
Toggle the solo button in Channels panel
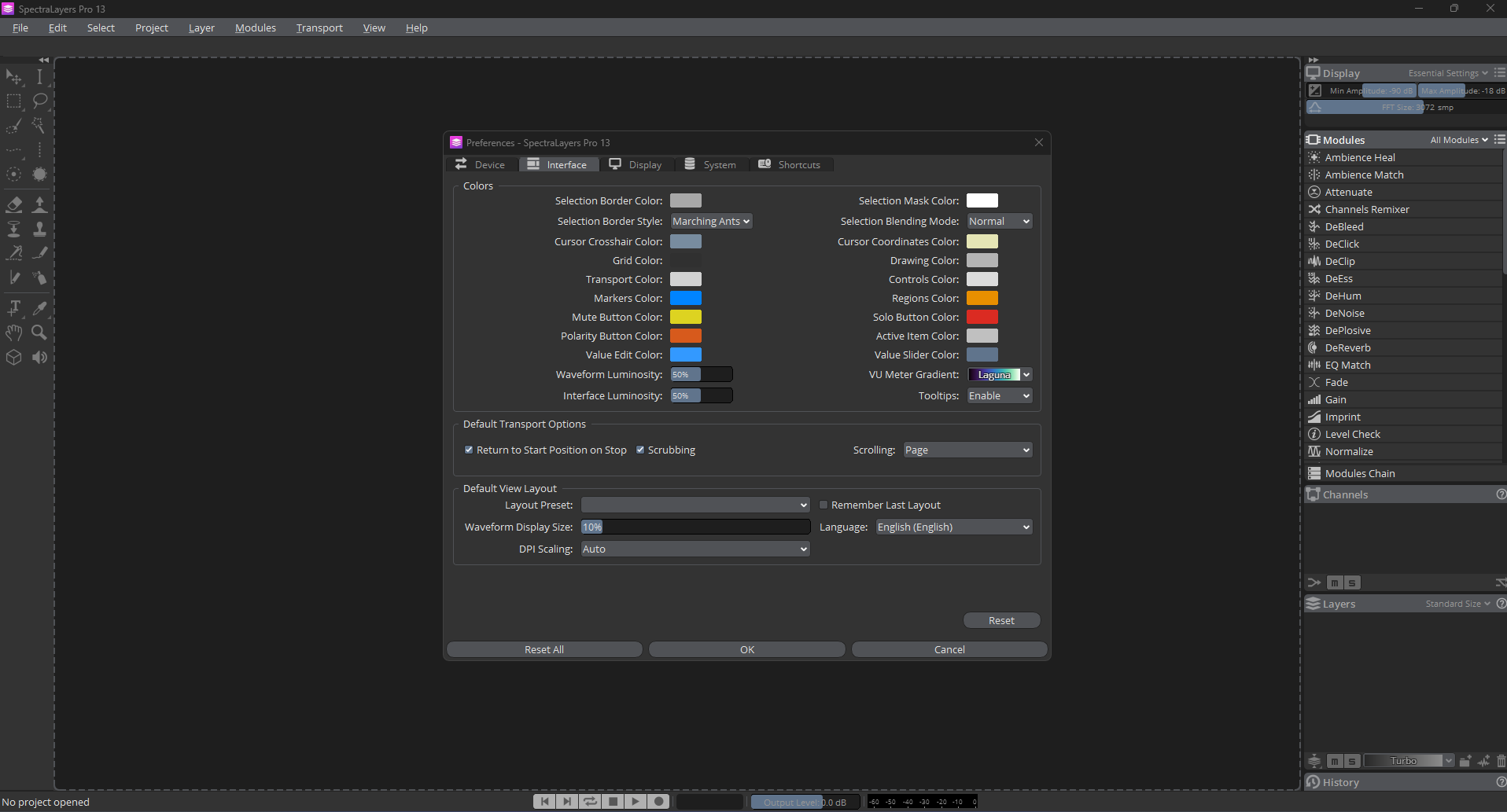coord(1352,583)
